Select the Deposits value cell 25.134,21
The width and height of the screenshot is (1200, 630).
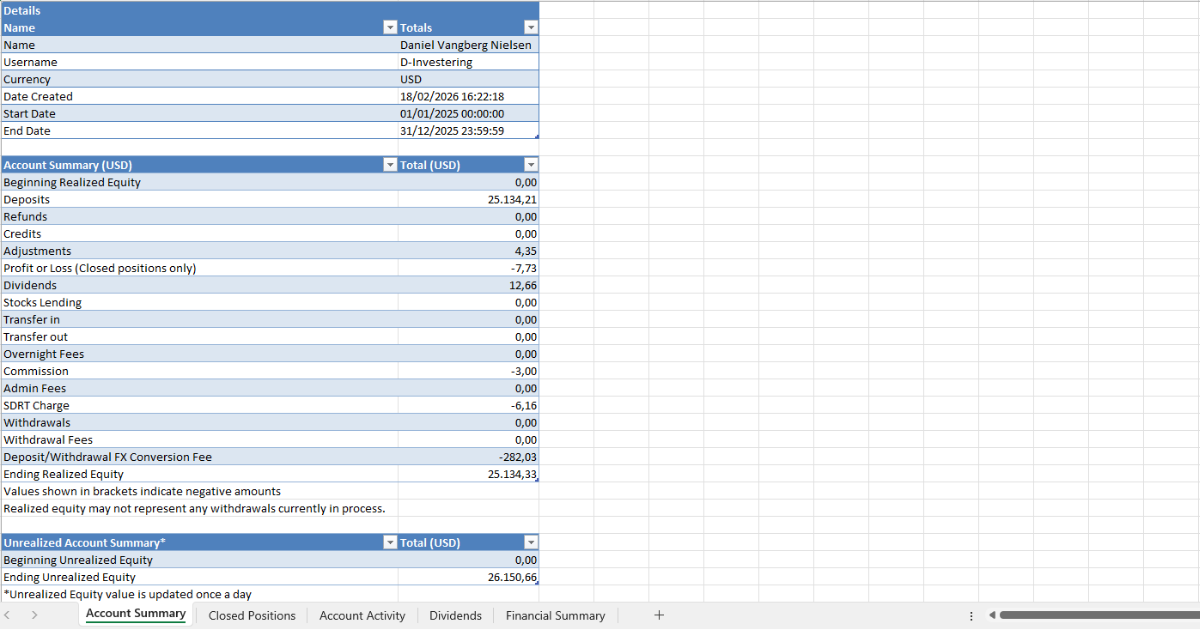pyautogui.click(x=468, y=200)
